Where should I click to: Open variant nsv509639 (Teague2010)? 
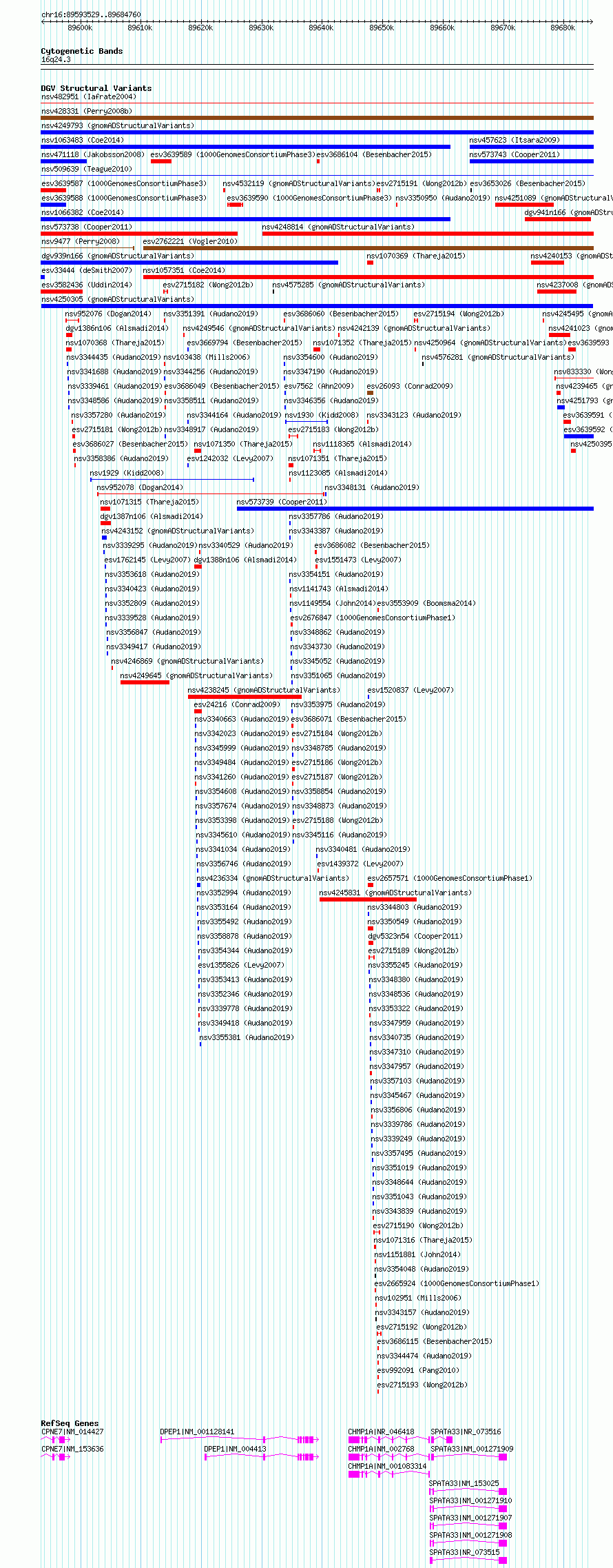click(86, 169)
